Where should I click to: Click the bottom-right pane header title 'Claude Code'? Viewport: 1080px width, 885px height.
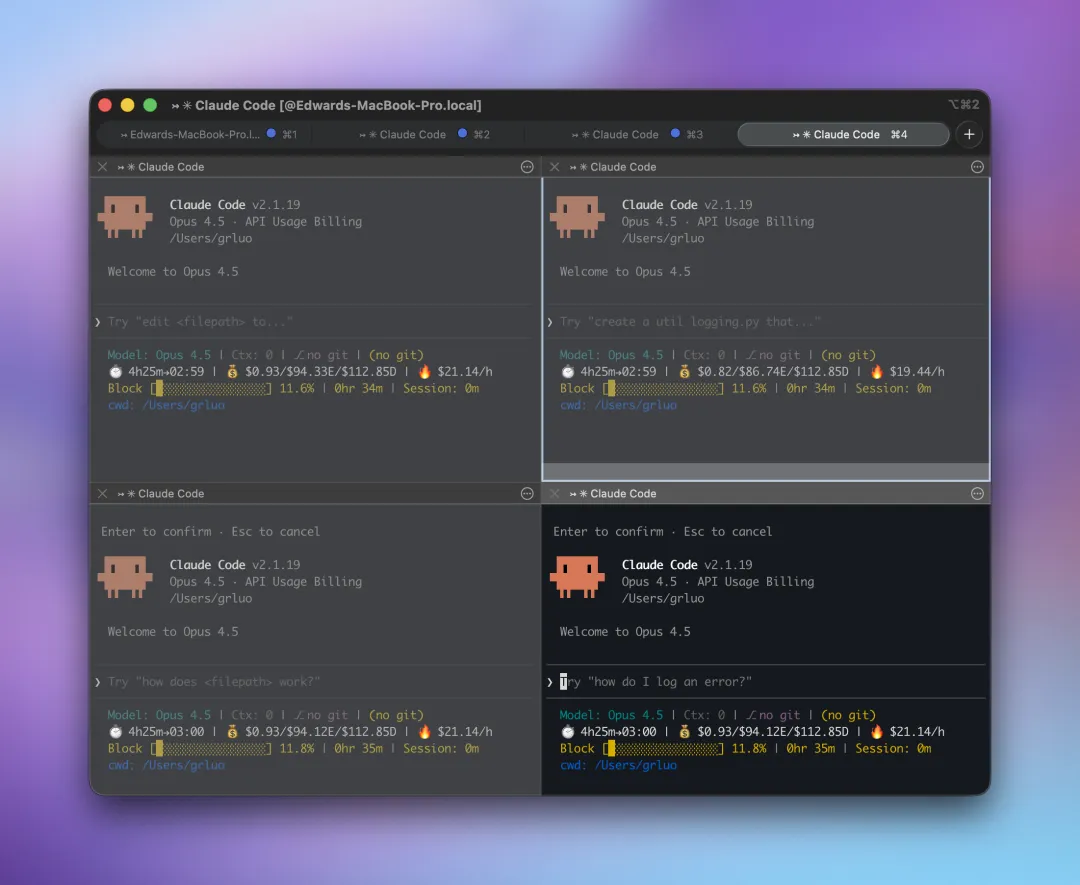click(x=623, y=494)
